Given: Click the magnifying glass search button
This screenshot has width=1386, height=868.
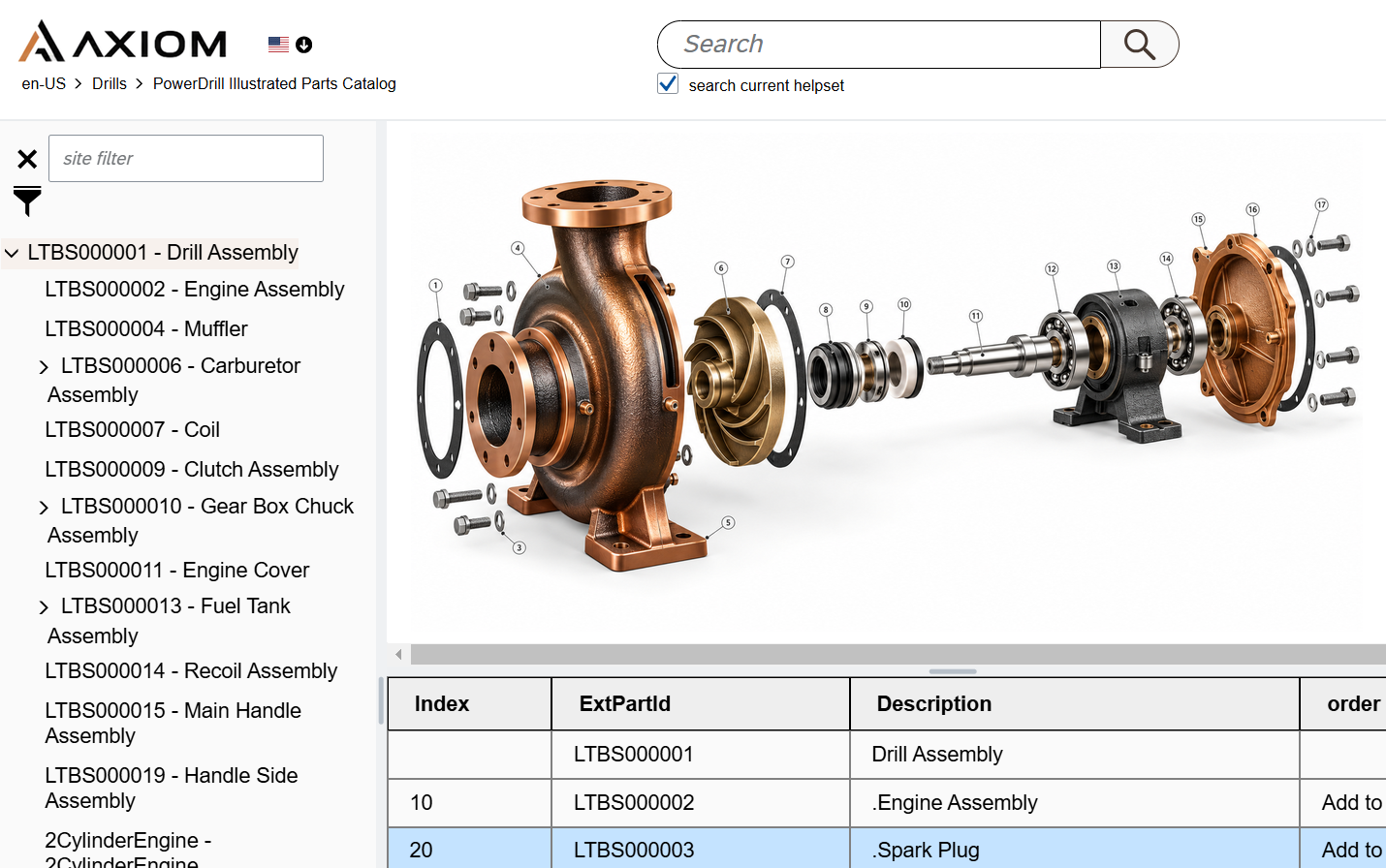Looking at the screenshot, I should click(1140, 45).
